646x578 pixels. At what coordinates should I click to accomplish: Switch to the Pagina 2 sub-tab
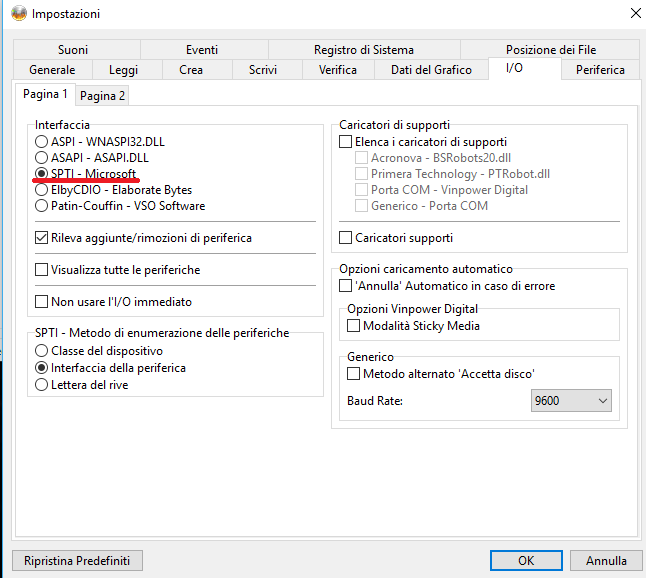click(x=102, y=96)
